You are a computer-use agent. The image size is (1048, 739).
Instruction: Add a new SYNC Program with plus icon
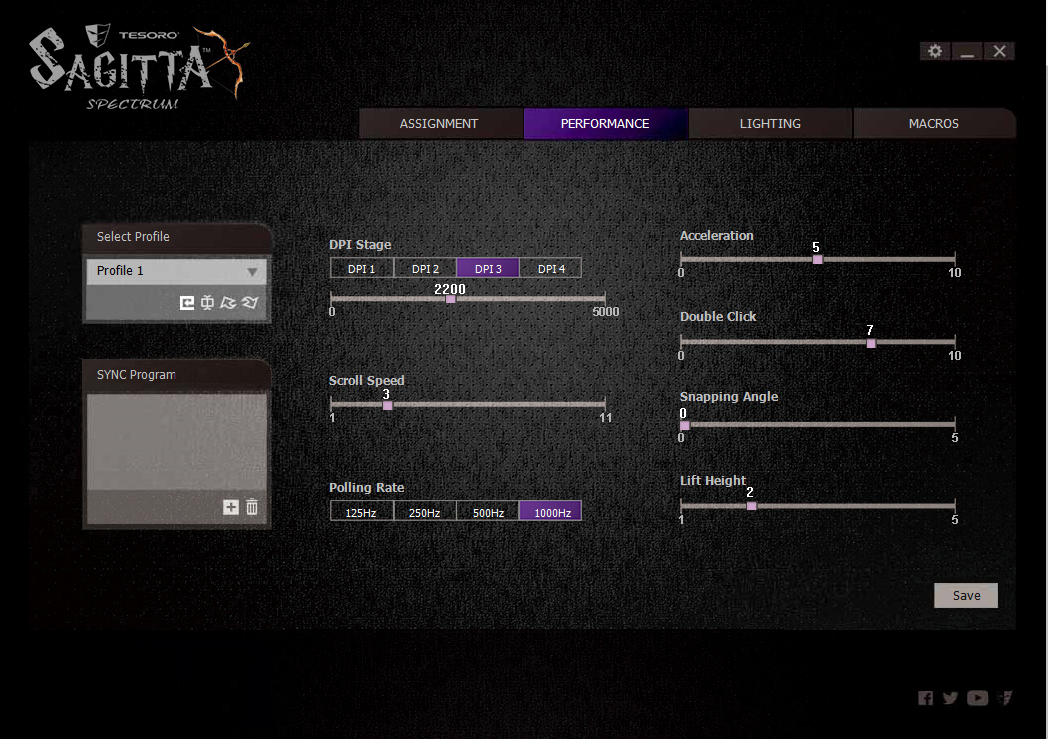230,507
